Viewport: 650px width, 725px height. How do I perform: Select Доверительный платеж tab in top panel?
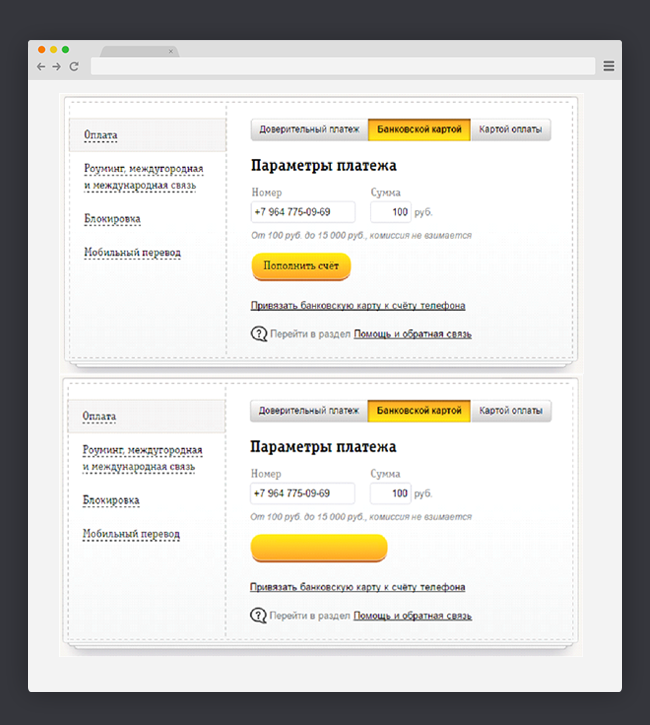point(309,129)
